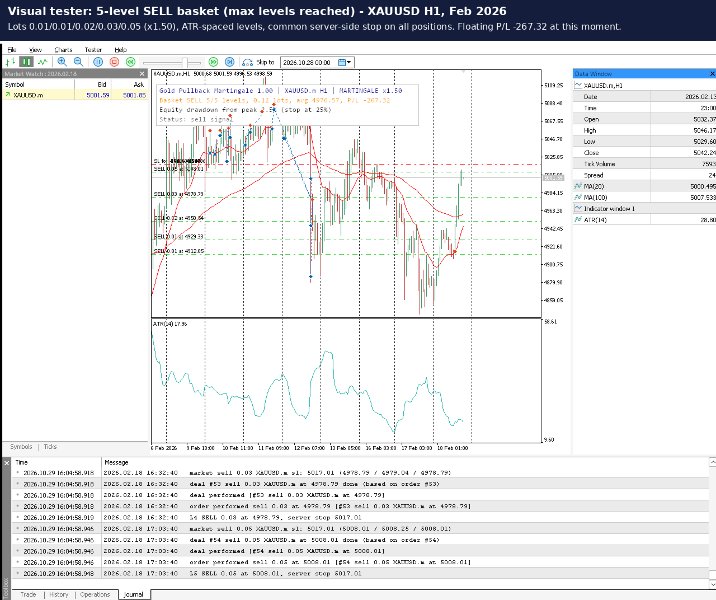The width and height of the screenshot is (716, 600).
Task: Switch to the Trade tab
Action: 28,595
